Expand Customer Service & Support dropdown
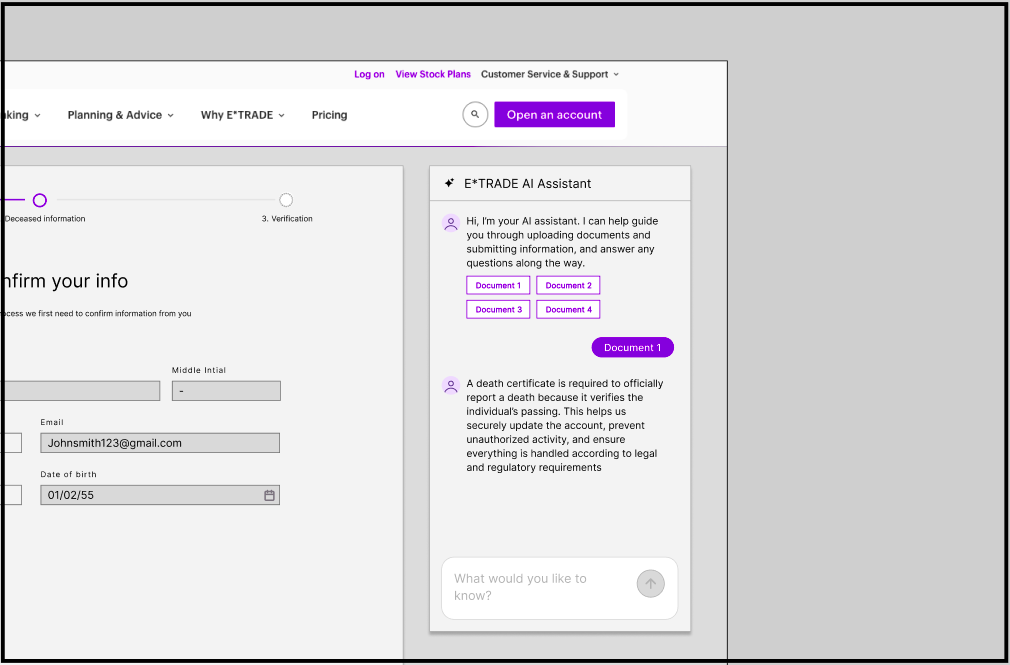This screenshot has width=1010, height=665. [549, 74]
